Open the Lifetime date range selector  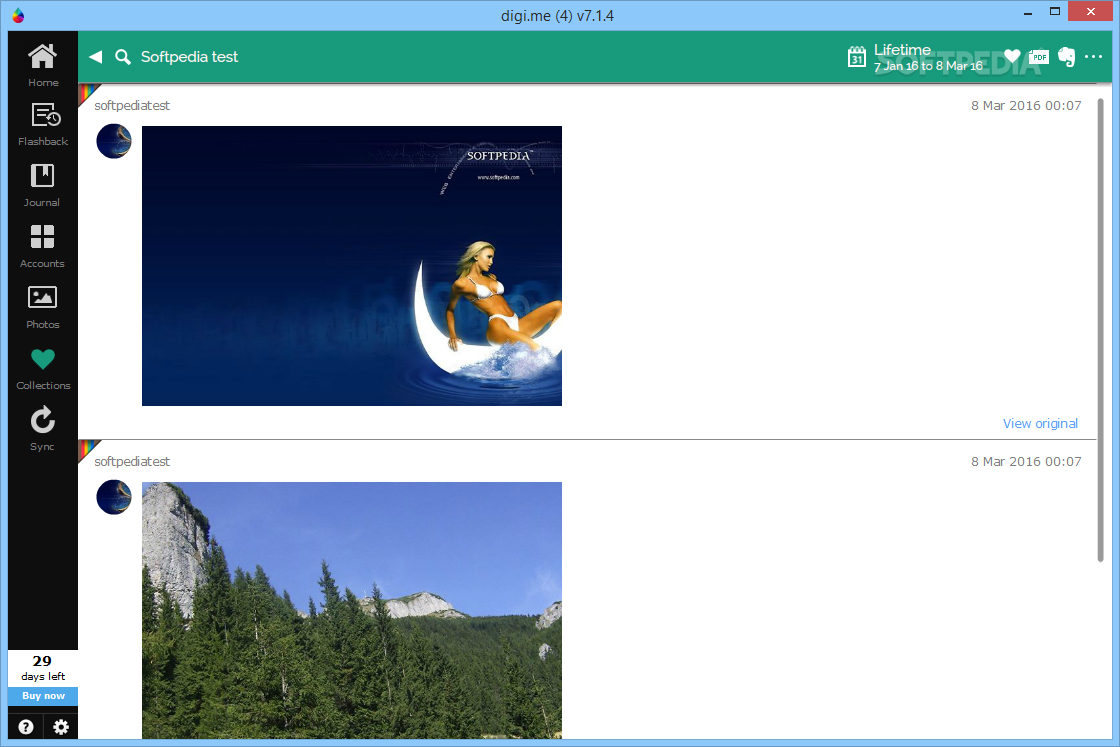tap(928, 57)
